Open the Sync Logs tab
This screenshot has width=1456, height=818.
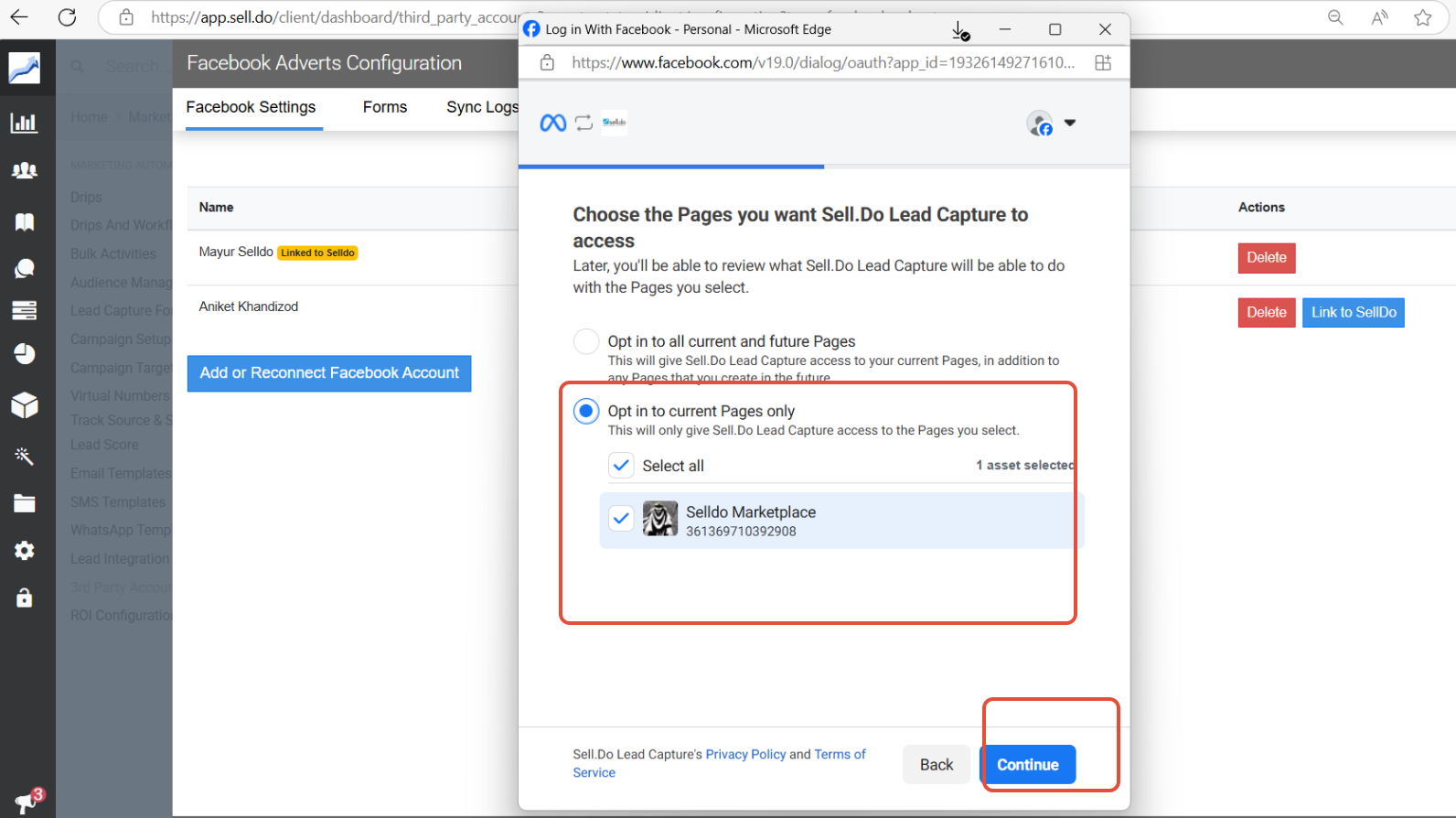(482, 107)
